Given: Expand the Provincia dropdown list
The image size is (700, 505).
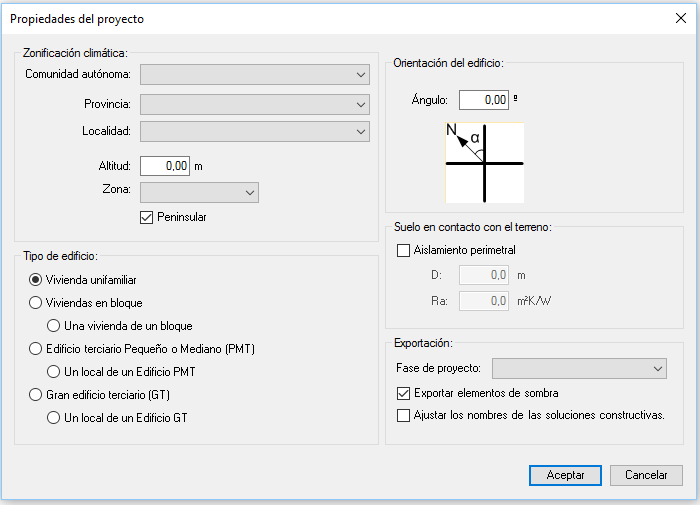Looking at the screenshot, I should point(255,104).
